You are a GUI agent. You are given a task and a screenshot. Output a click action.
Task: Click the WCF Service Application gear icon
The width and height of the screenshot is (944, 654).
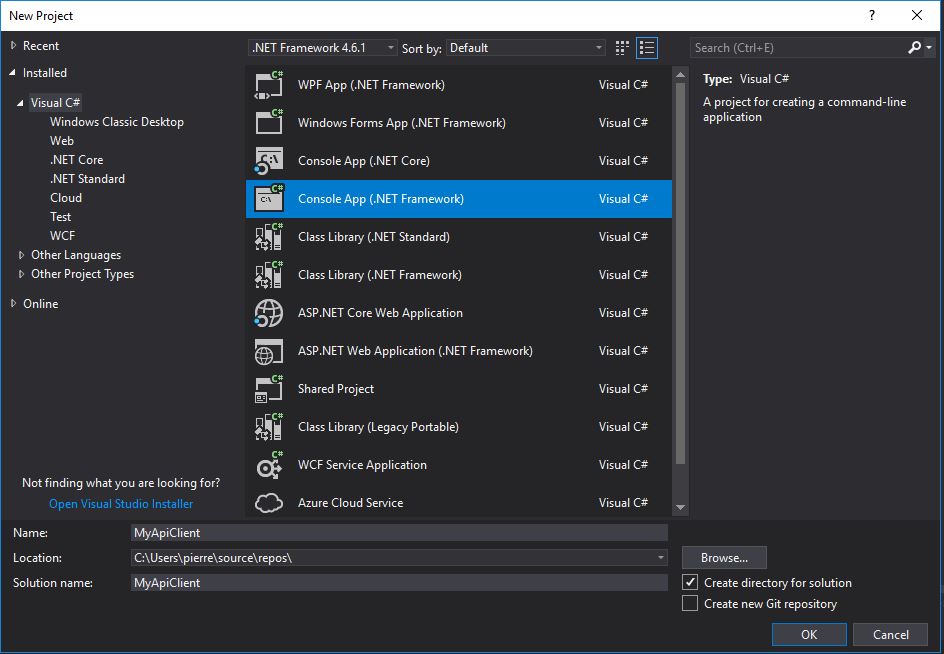[269, 465]
